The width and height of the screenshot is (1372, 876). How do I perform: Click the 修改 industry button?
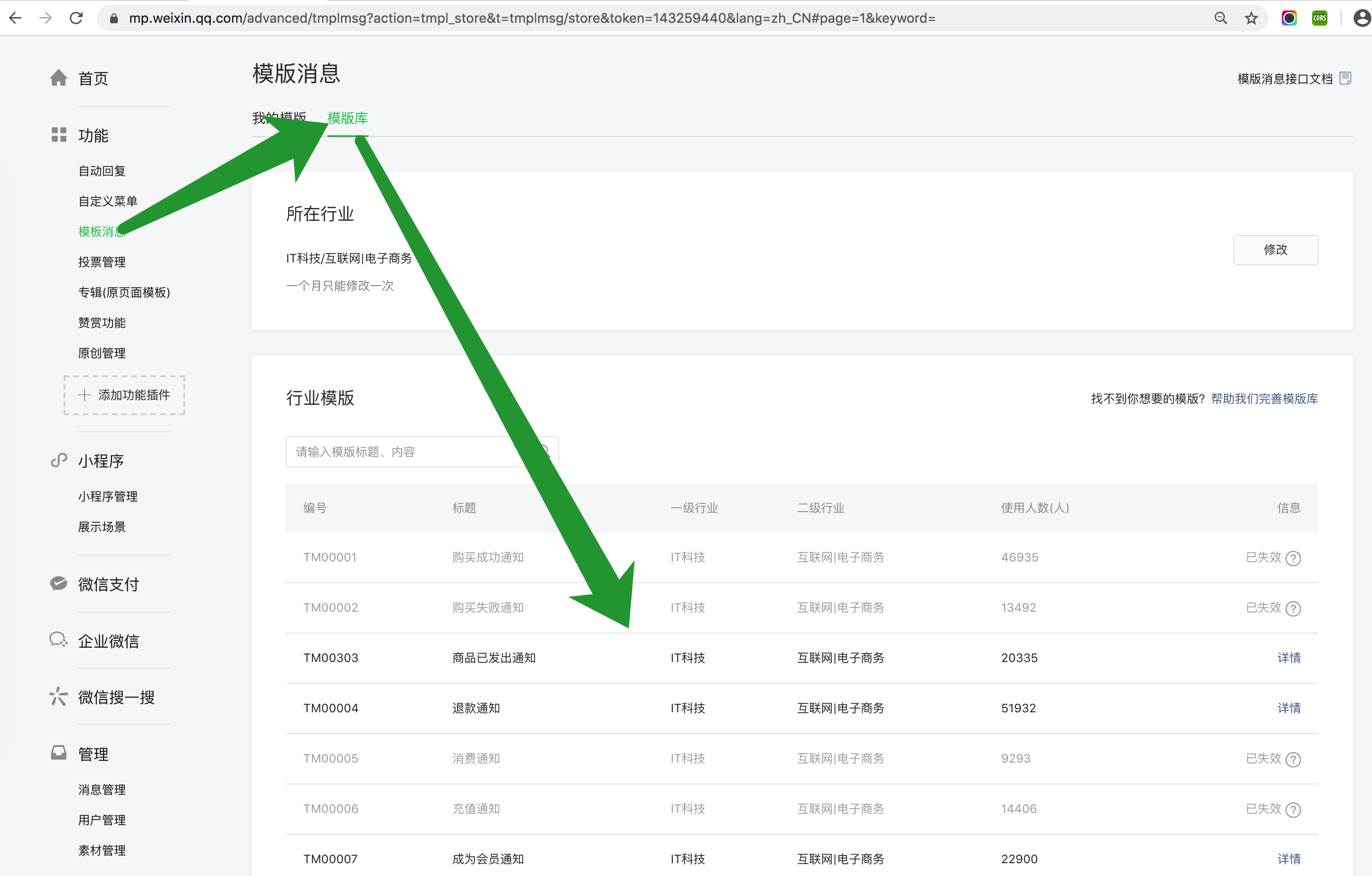[x=1275, y=250]
